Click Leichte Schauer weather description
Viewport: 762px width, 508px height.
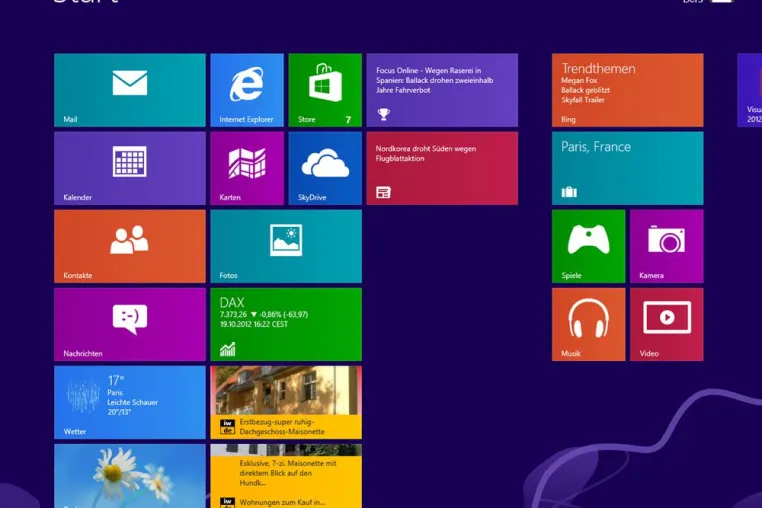133,403
